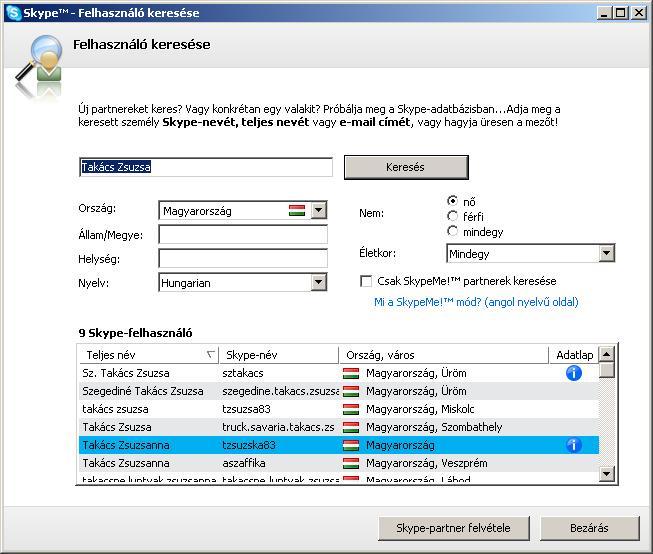Image resolution: width=653 pixels, height=554 pixels.
Task: Select the 'nő' gender radio button
Action: [x=452, y=201]
